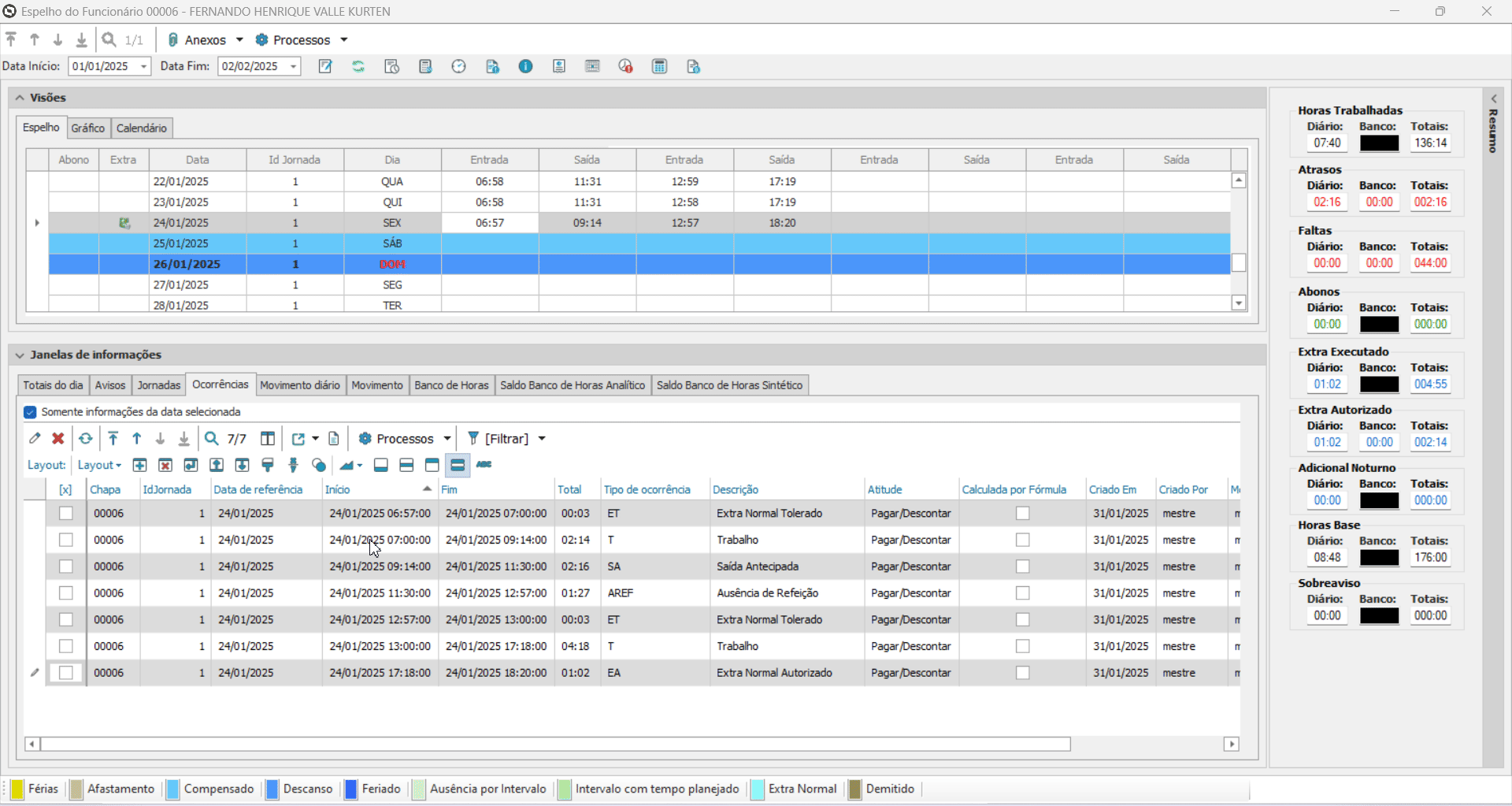Click the dark blue Feriado legend swatch
The width and height of the screenshot is (1512, 806).
351,789
